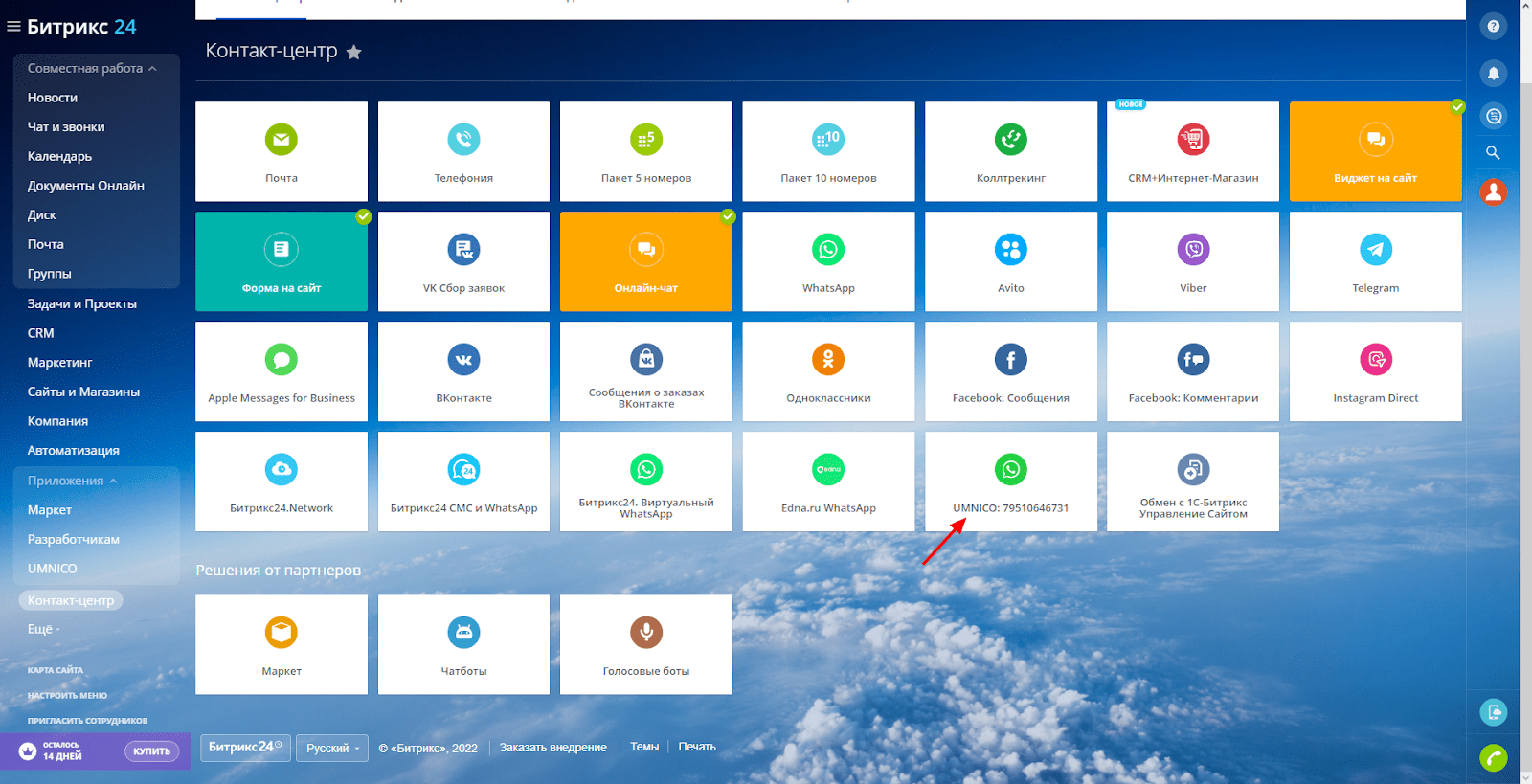Open the Русский language dropdown
This screenshot has height=784, width=1532.
[x=332, y=748]
